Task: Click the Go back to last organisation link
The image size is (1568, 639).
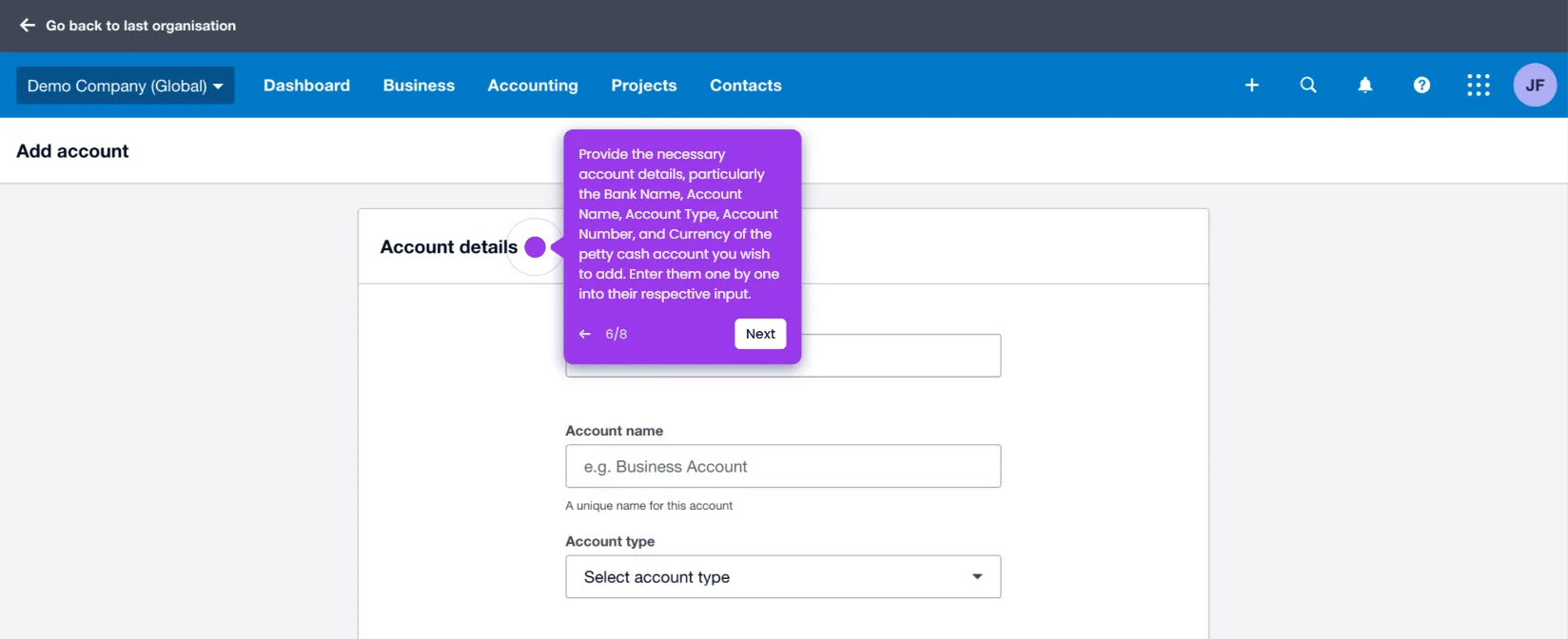Action: pyautogui.click(x=141, y=26)
